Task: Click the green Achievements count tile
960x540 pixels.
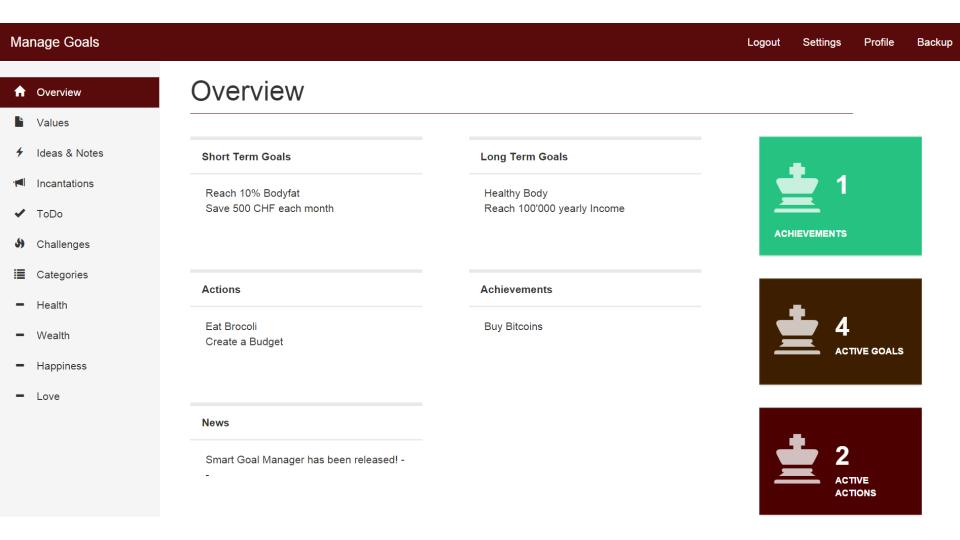Action: (x=840, y=196)
